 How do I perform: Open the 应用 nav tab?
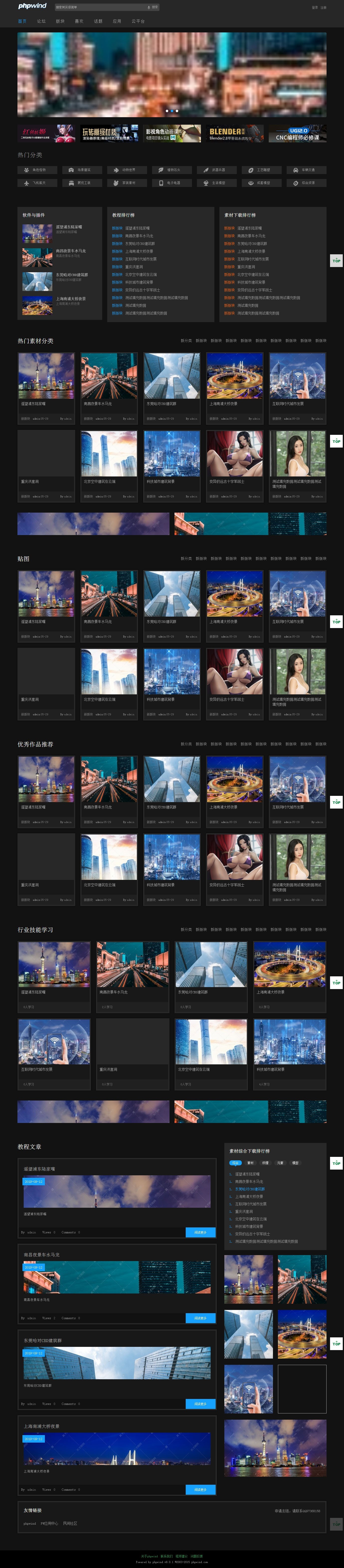(117, 21)
